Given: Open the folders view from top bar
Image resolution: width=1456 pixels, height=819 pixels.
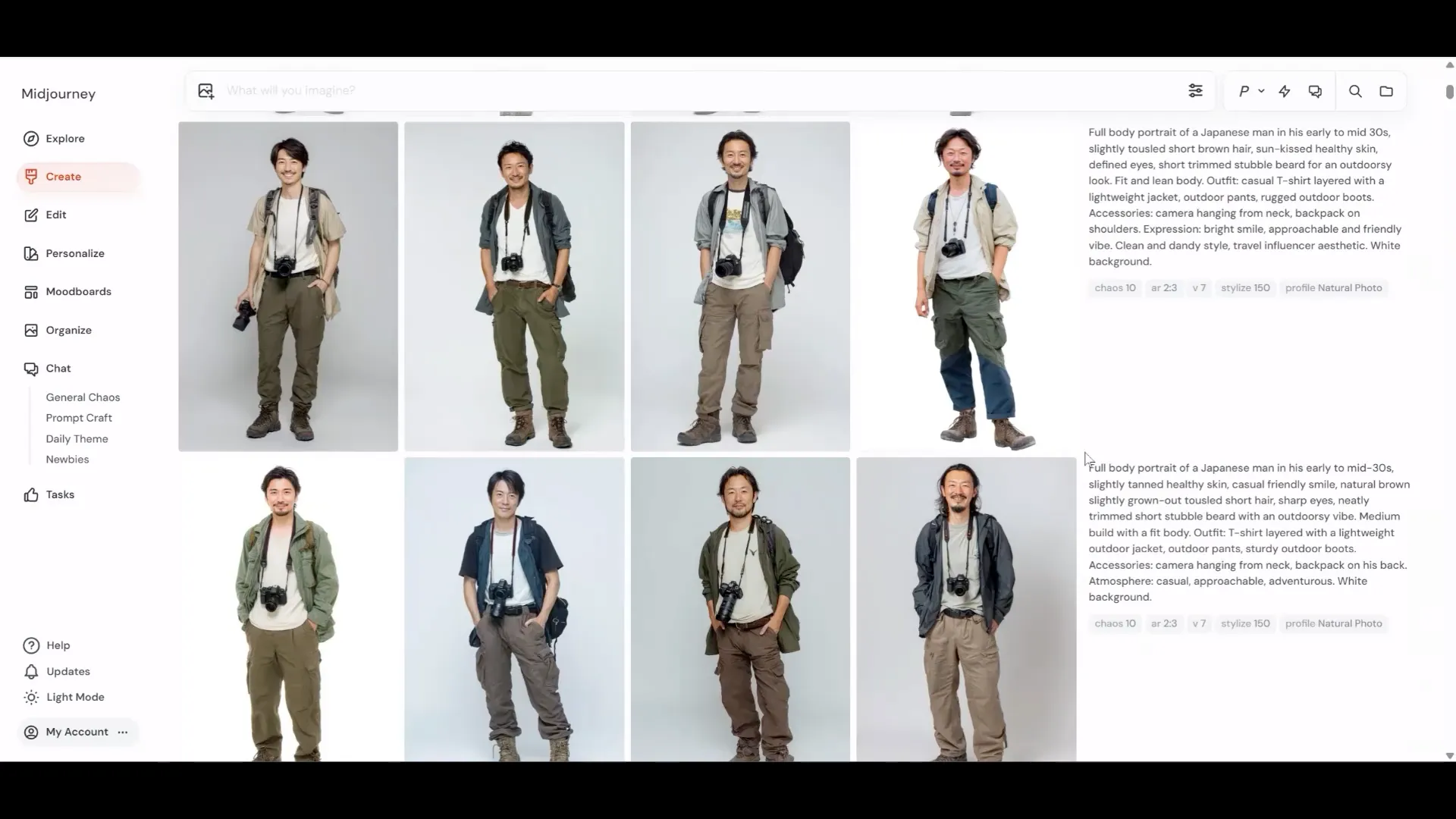Looking at the screenshot, I should pyautogui.click(x=1387, y=90).
